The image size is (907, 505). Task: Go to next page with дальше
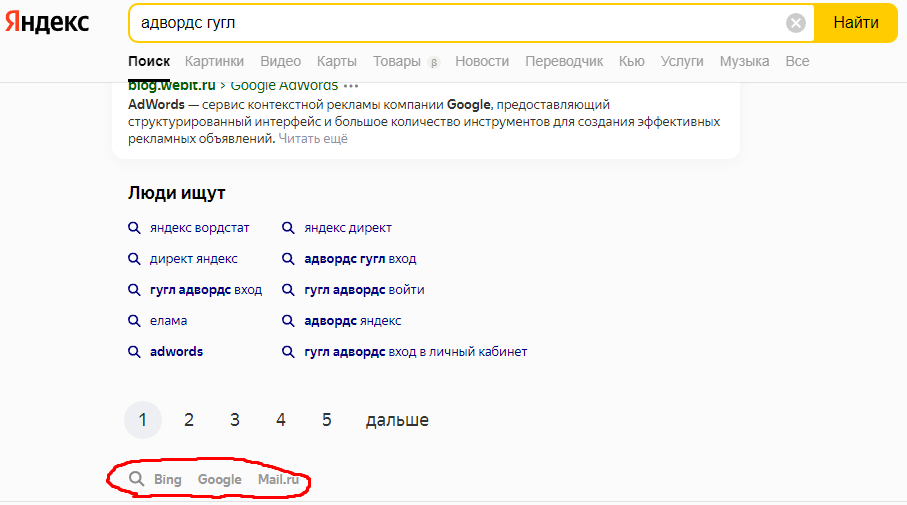[x=397, y=420]
